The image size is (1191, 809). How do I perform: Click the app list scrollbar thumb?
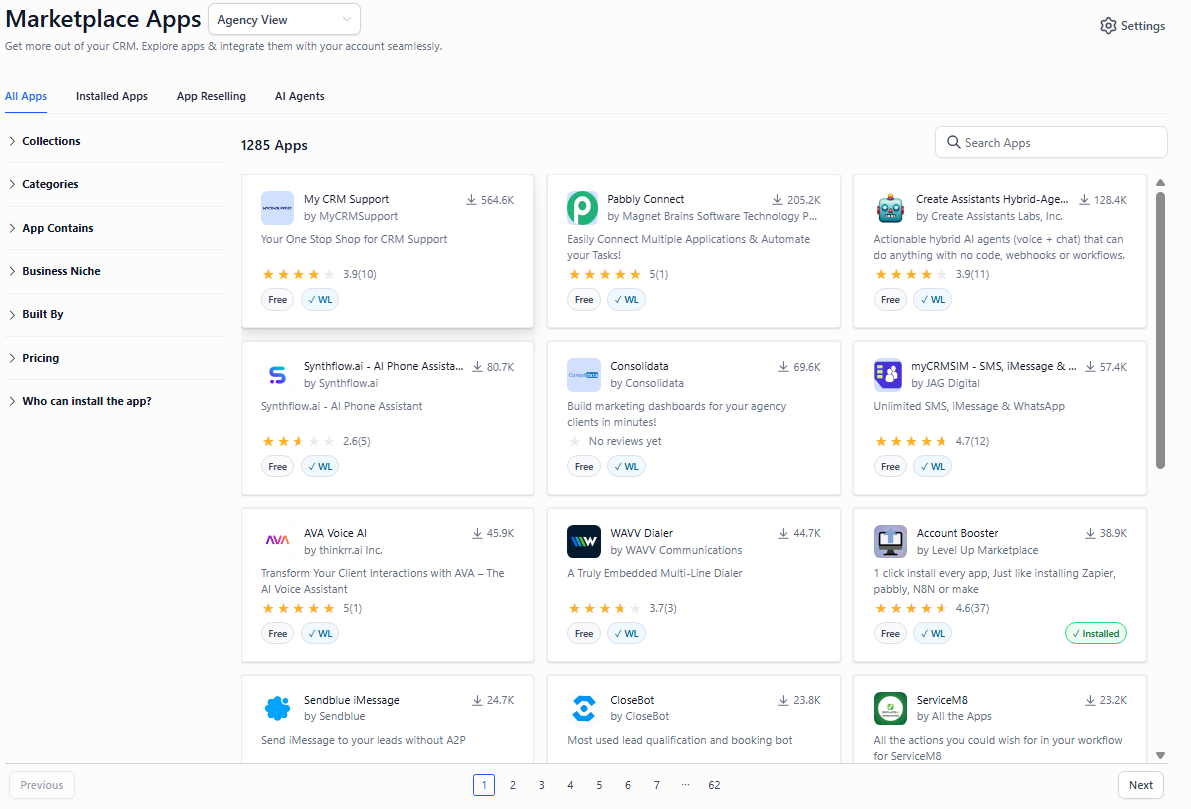(x=1160, y=330)
